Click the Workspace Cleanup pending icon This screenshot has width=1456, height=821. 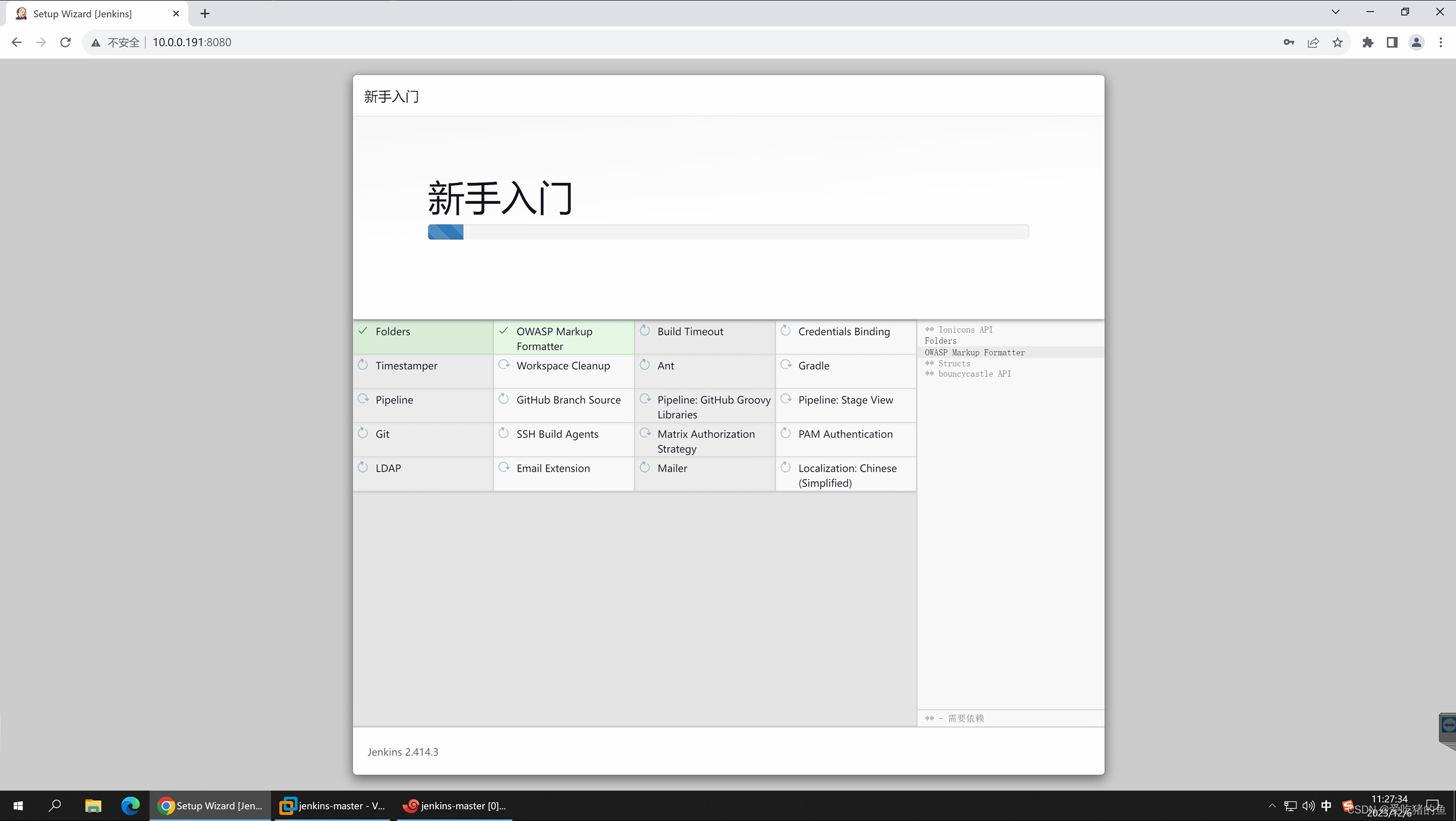(504, 365)
